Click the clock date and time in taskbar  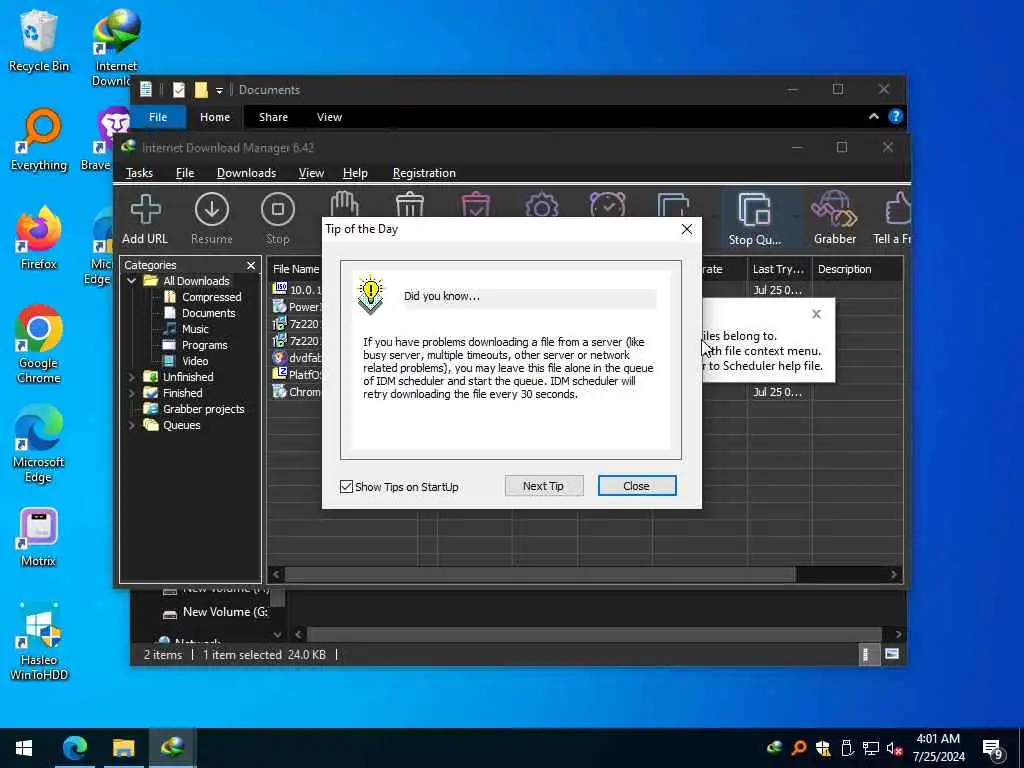[x=938, y=748]
